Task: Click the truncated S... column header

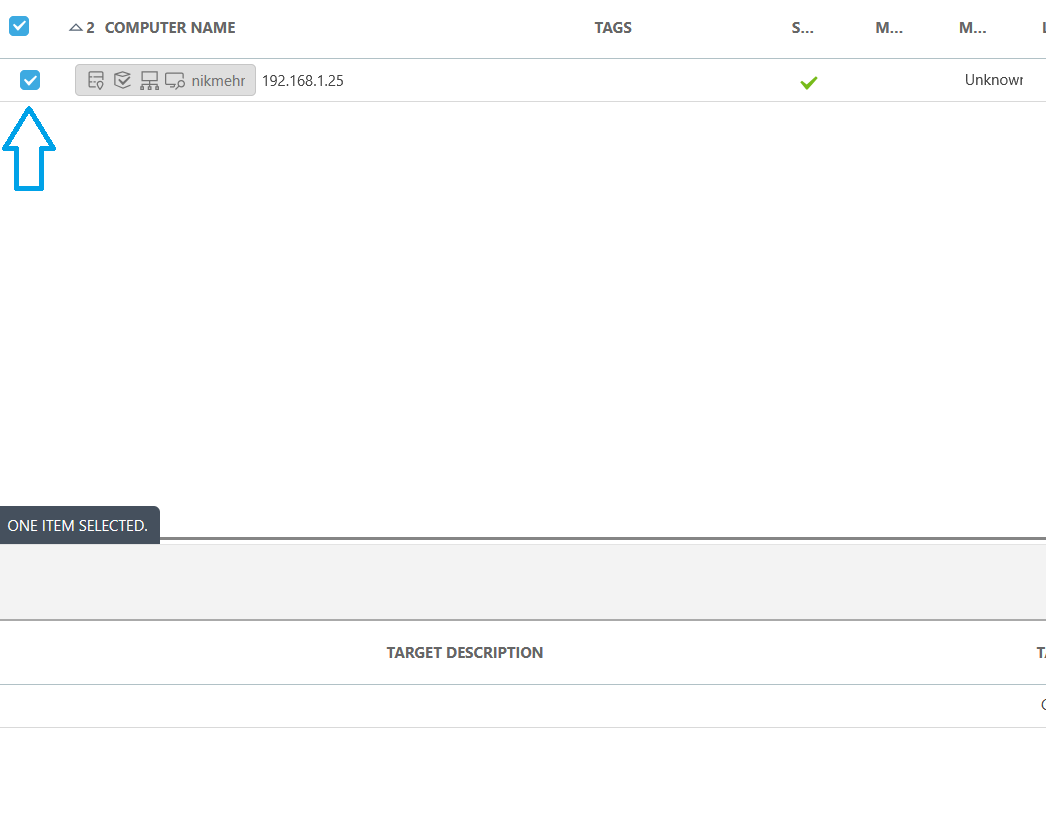Action: coord(802,28)
